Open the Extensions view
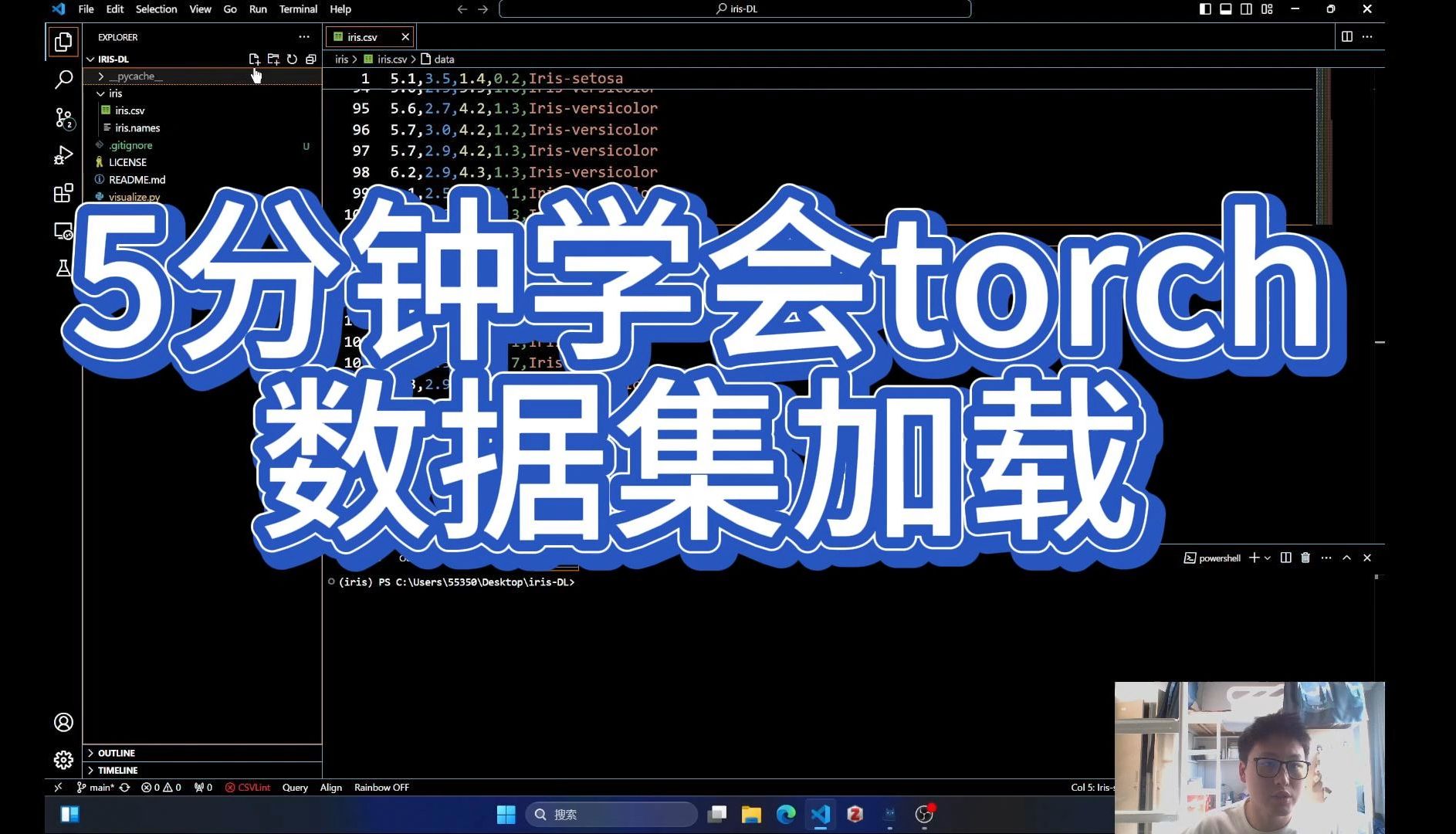The image size is (1456, 834). (x=63, y=193)
